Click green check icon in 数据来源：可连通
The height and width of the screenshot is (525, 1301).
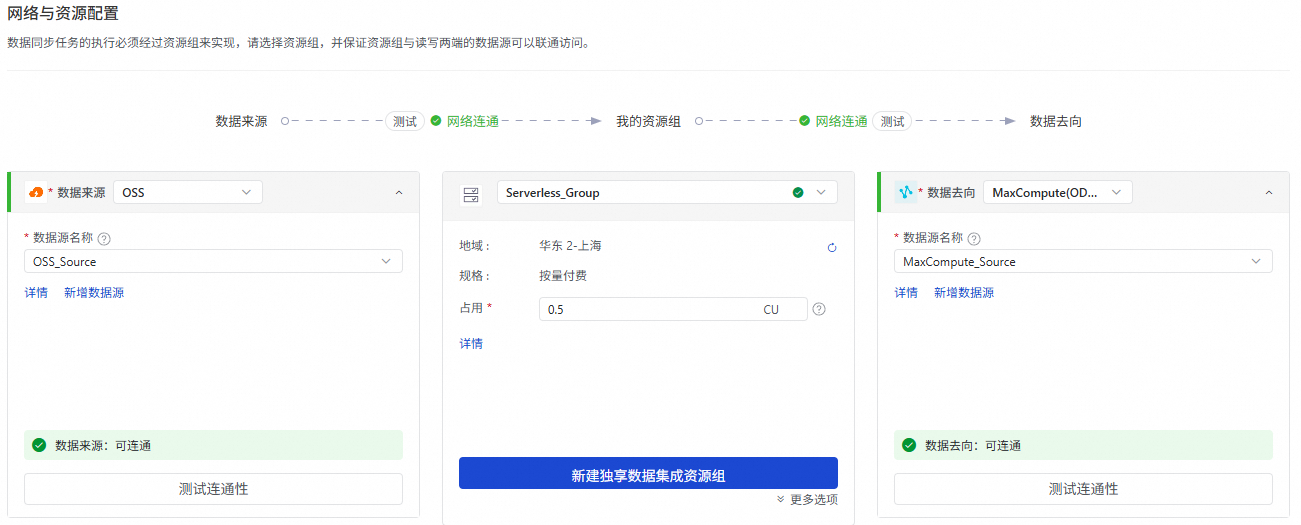coord(39,445)
